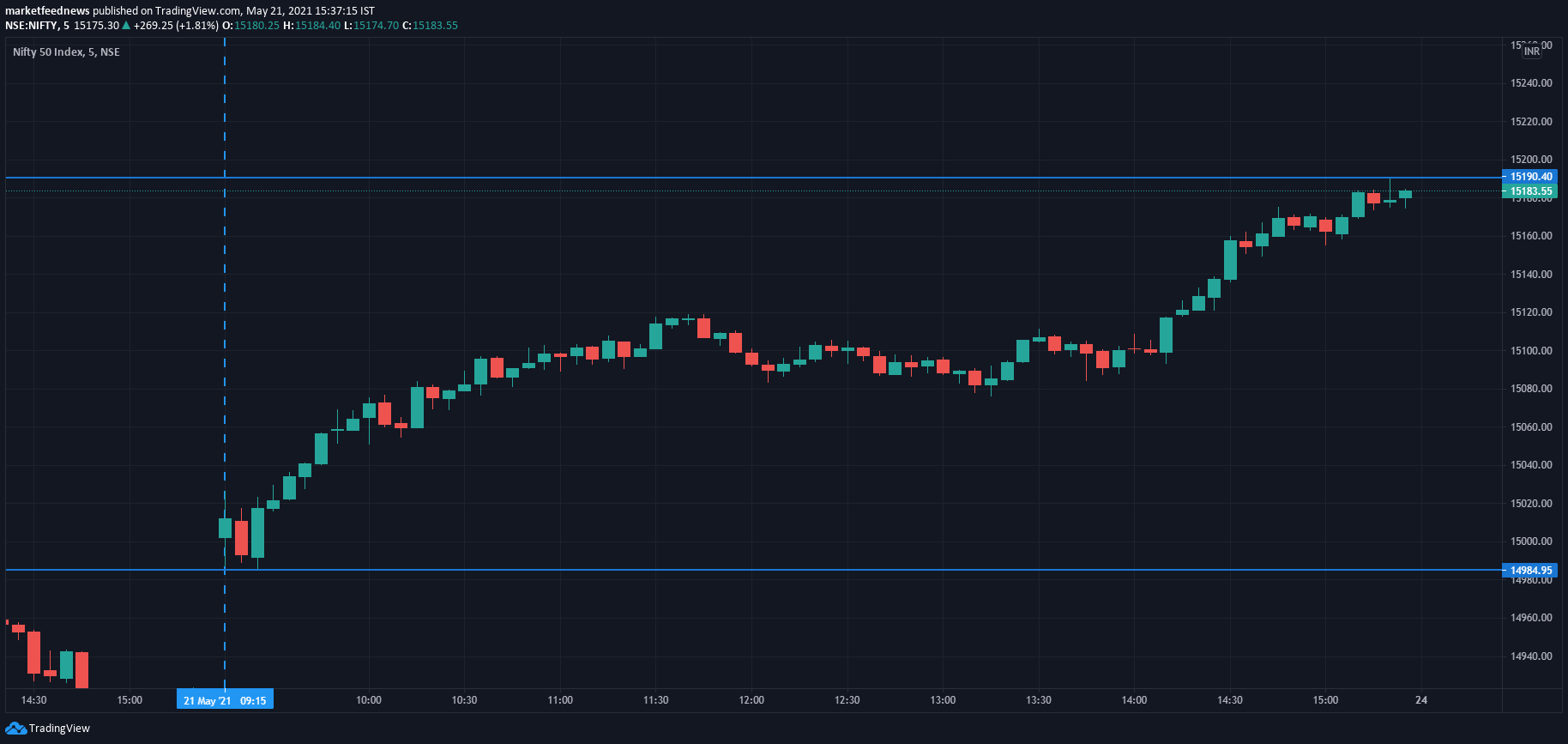Click the 24 date label on time axis
The height and width of the screenshot is (744, 1568).
pos(1421,700)
